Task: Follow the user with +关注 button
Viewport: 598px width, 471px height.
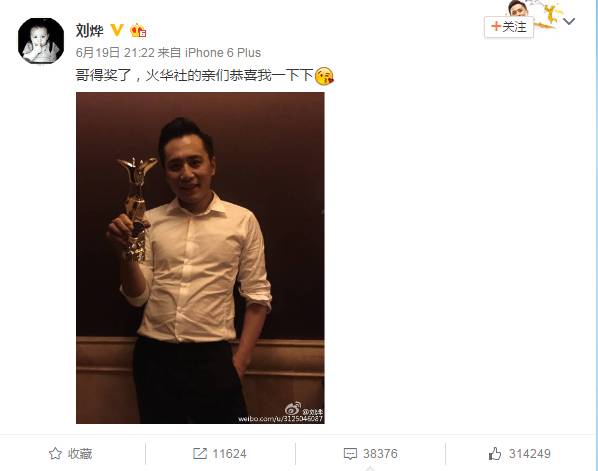Action: [509, 27]
